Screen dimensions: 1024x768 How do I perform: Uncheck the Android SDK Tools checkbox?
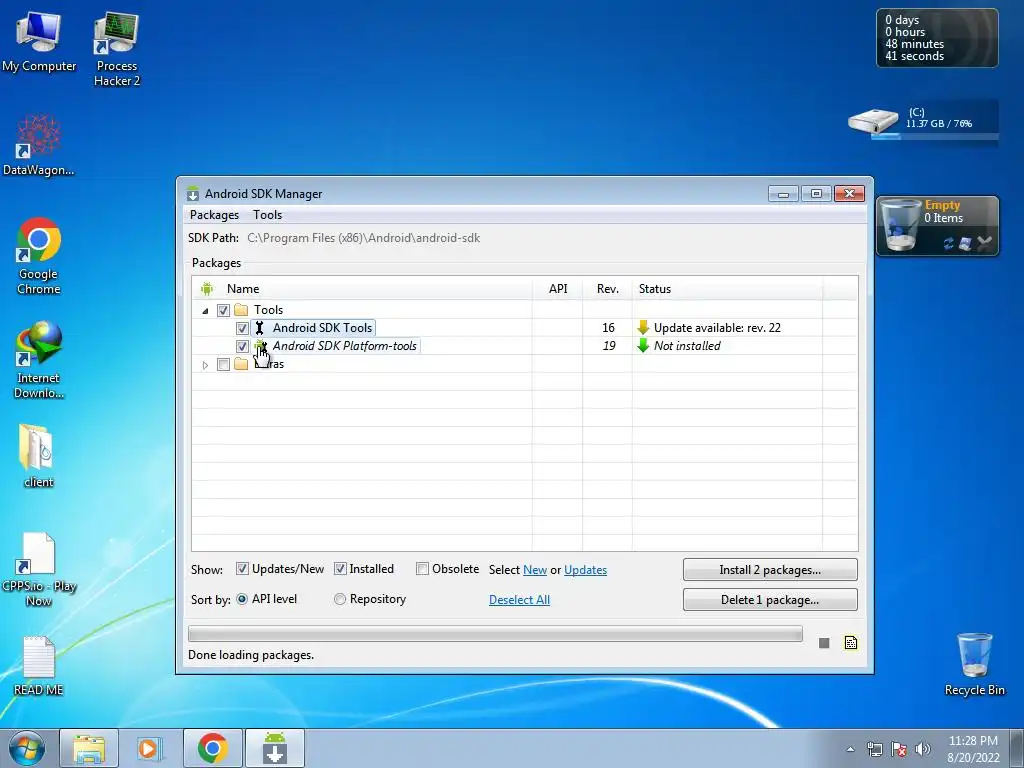[x=242, y=328]
